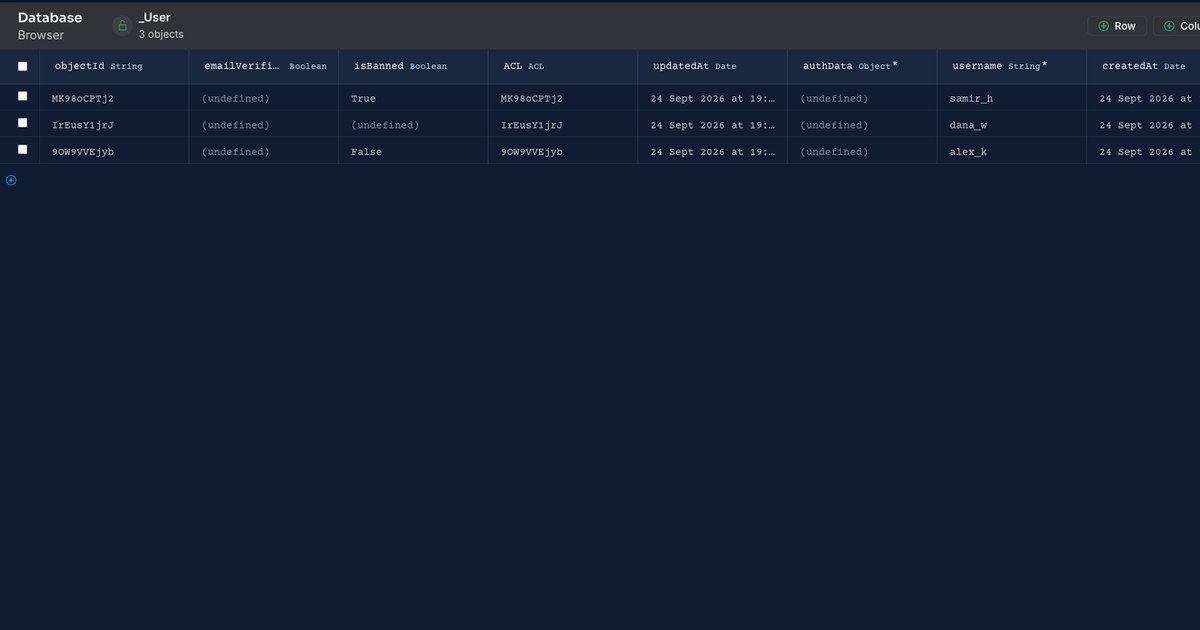Select samir_h's updatedAt date cell
This screenshot has height=630, width=1200.
(x=713, y=98)
